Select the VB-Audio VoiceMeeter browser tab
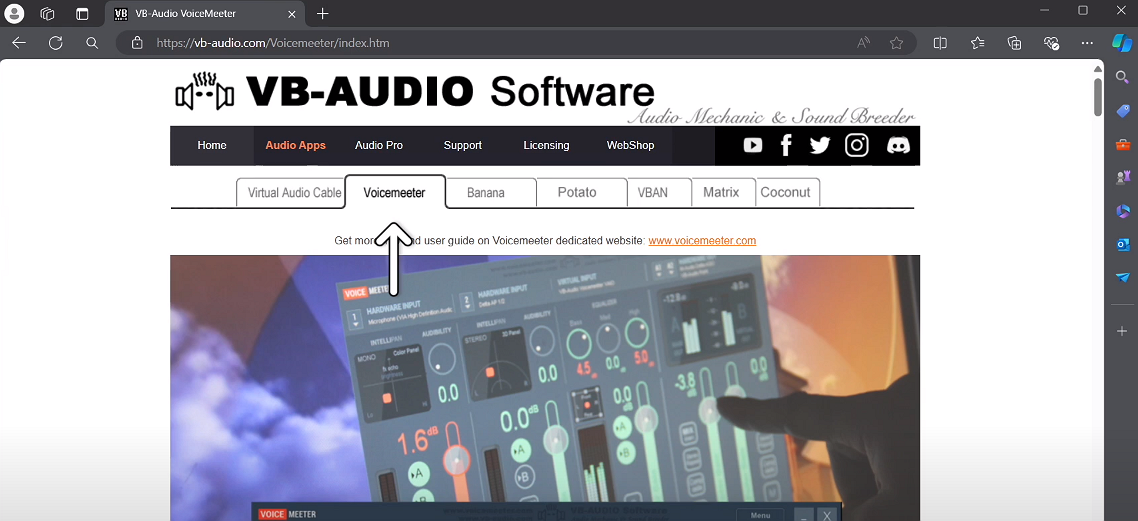The width and height of the screenshot is (1138, 521). (205, 13)
